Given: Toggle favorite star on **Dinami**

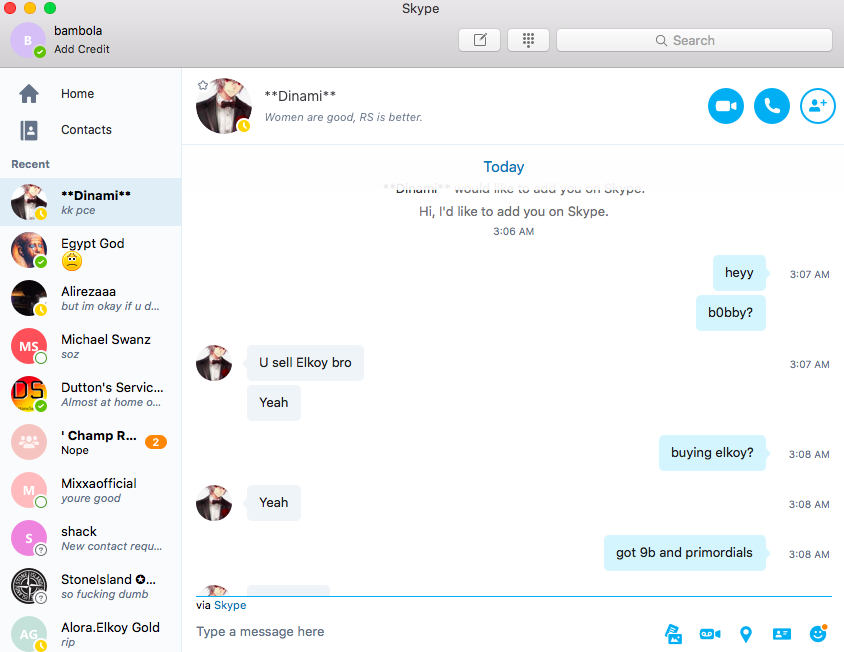Looking at the screenshot, I should [202, 85].
